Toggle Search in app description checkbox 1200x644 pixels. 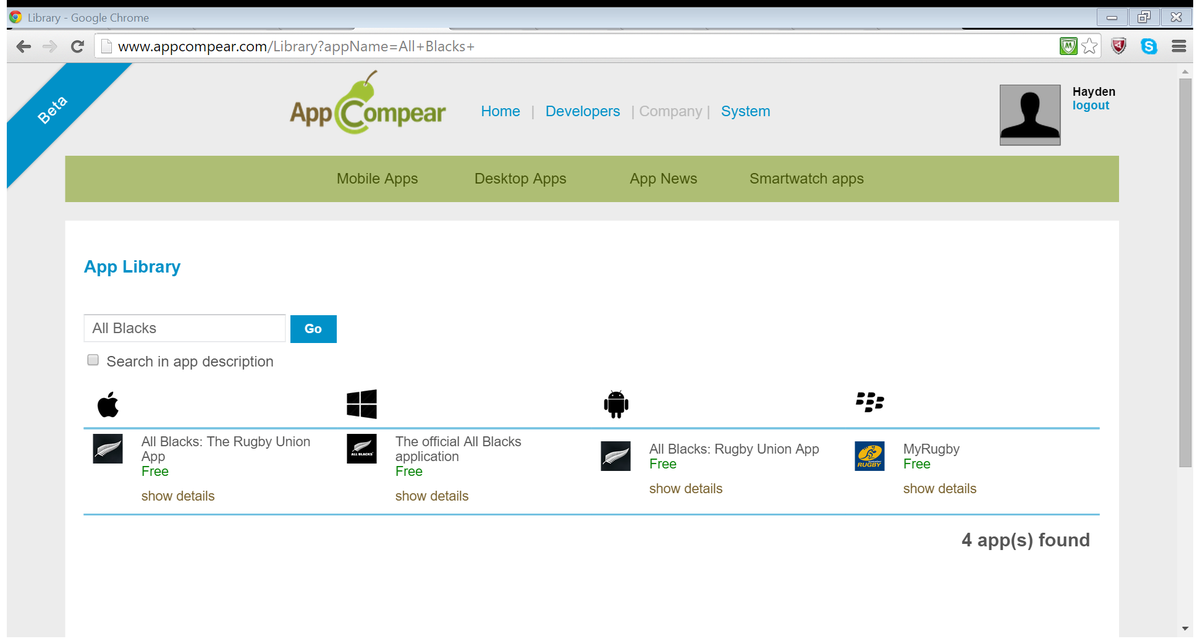point(93,360)
